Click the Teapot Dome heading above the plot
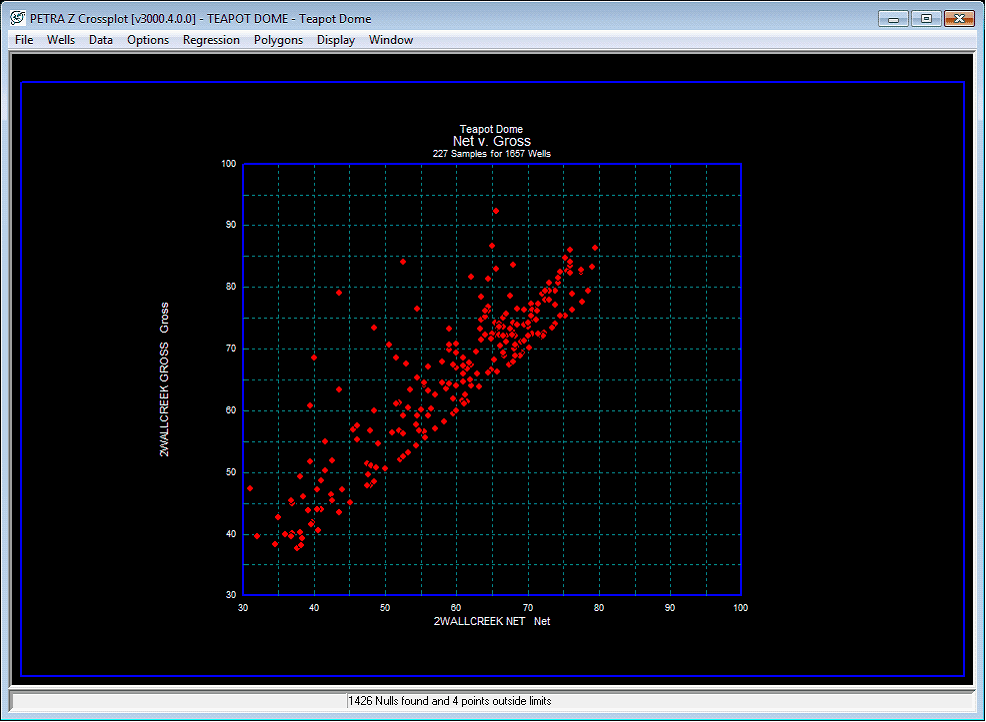Image resolution: width=986 pixels, height=722 pixels. click(x=491, y=128)
